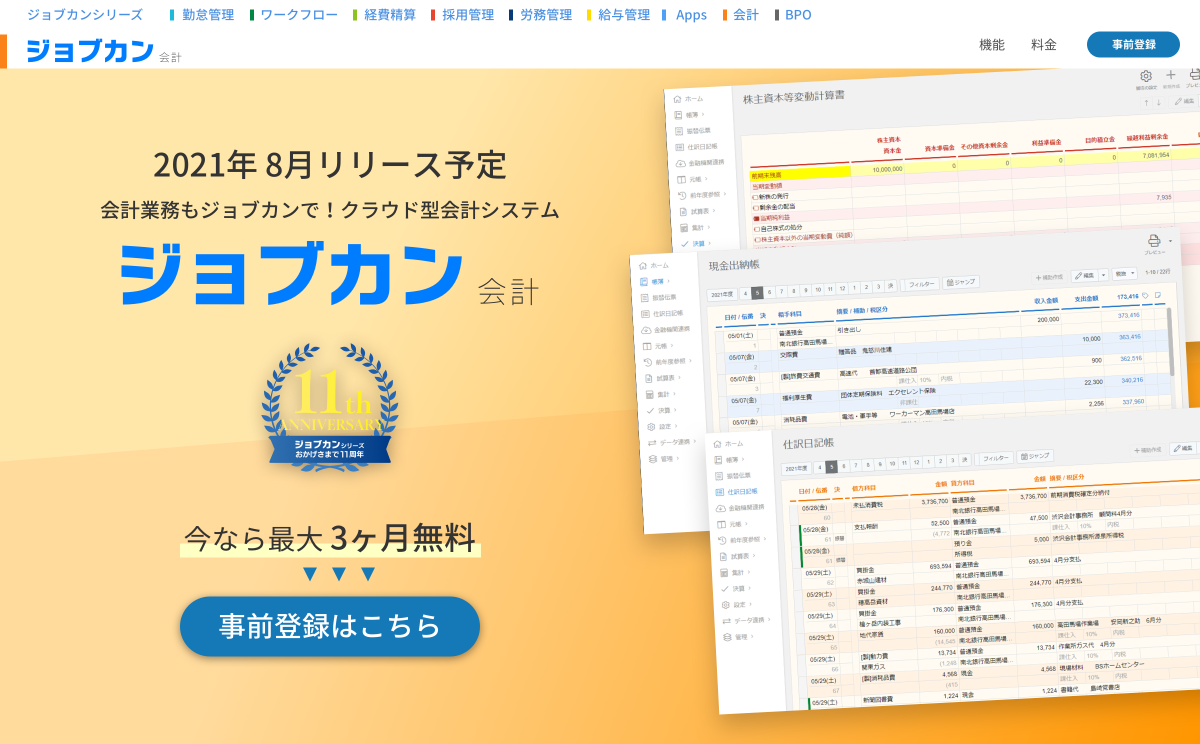The height and width of the screenshot is (744, 1200).
Task: Click 振替伝票 icon in 株主資本等変動計算書 window
Action: [x=678, y=131]
